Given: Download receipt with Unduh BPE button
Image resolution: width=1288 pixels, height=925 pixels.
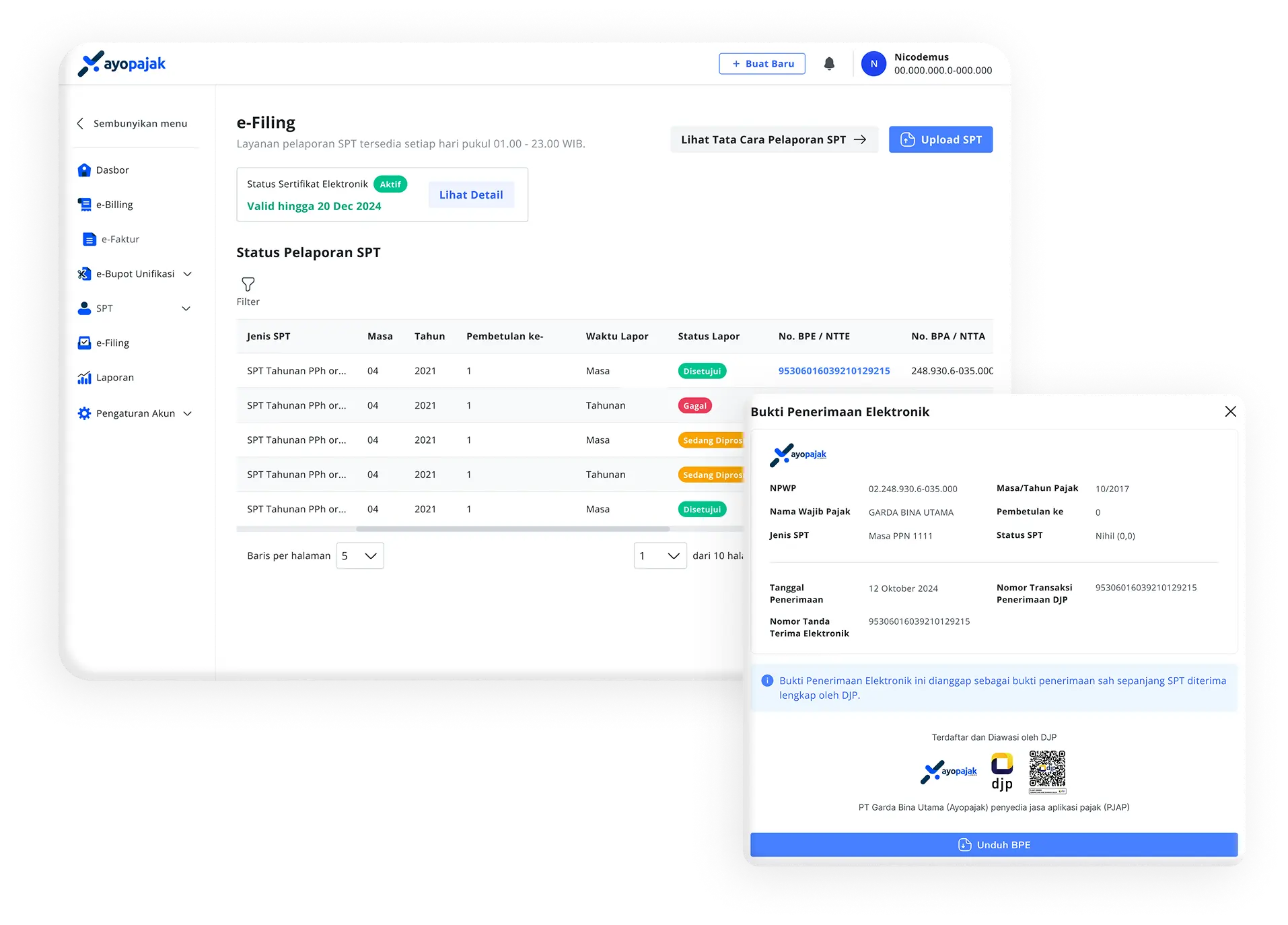Looking at the screenshot, I should 993,845.
